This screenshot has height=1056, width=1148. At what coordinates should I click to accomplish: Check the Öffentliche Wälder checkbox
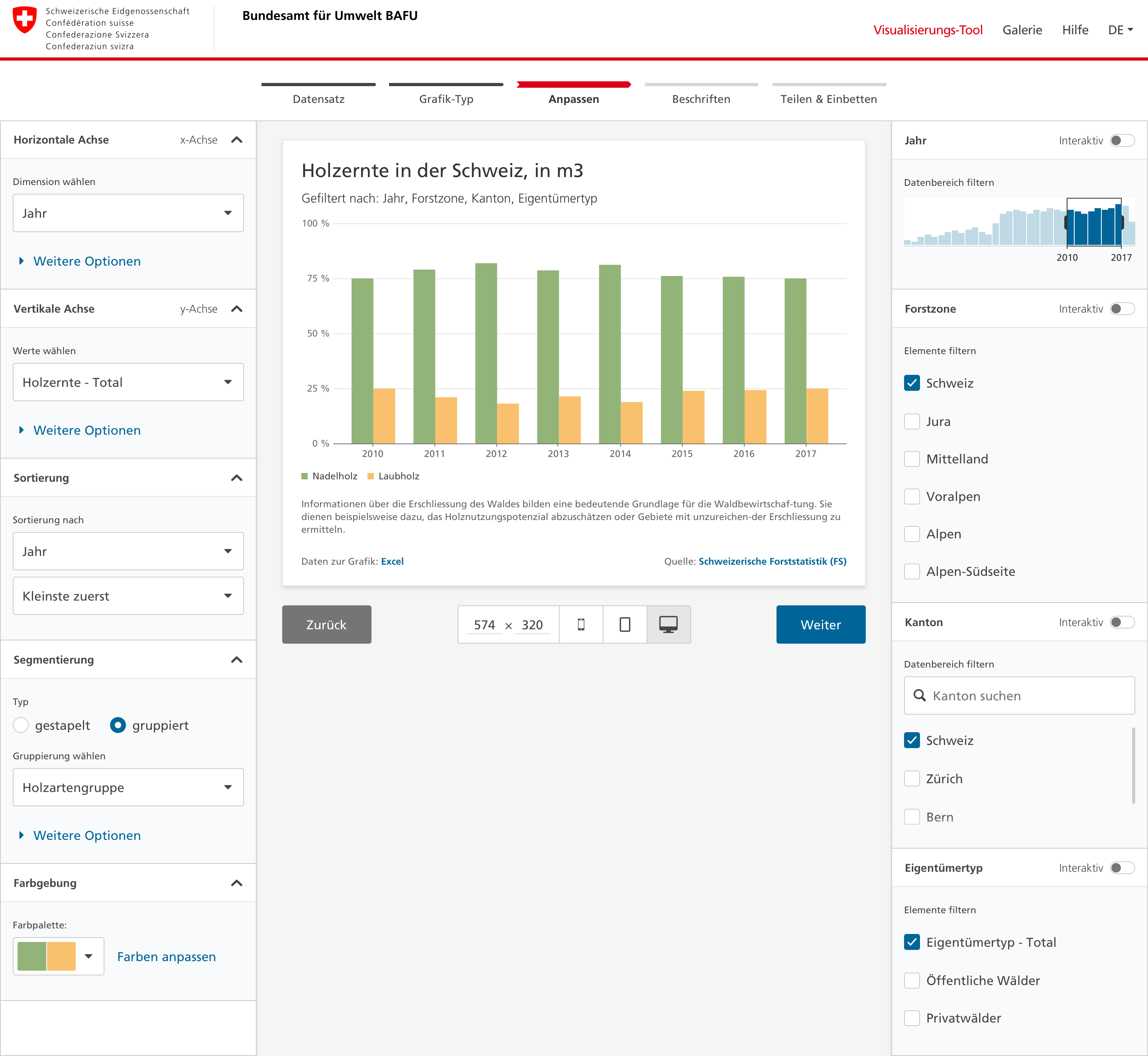(912, 981)
